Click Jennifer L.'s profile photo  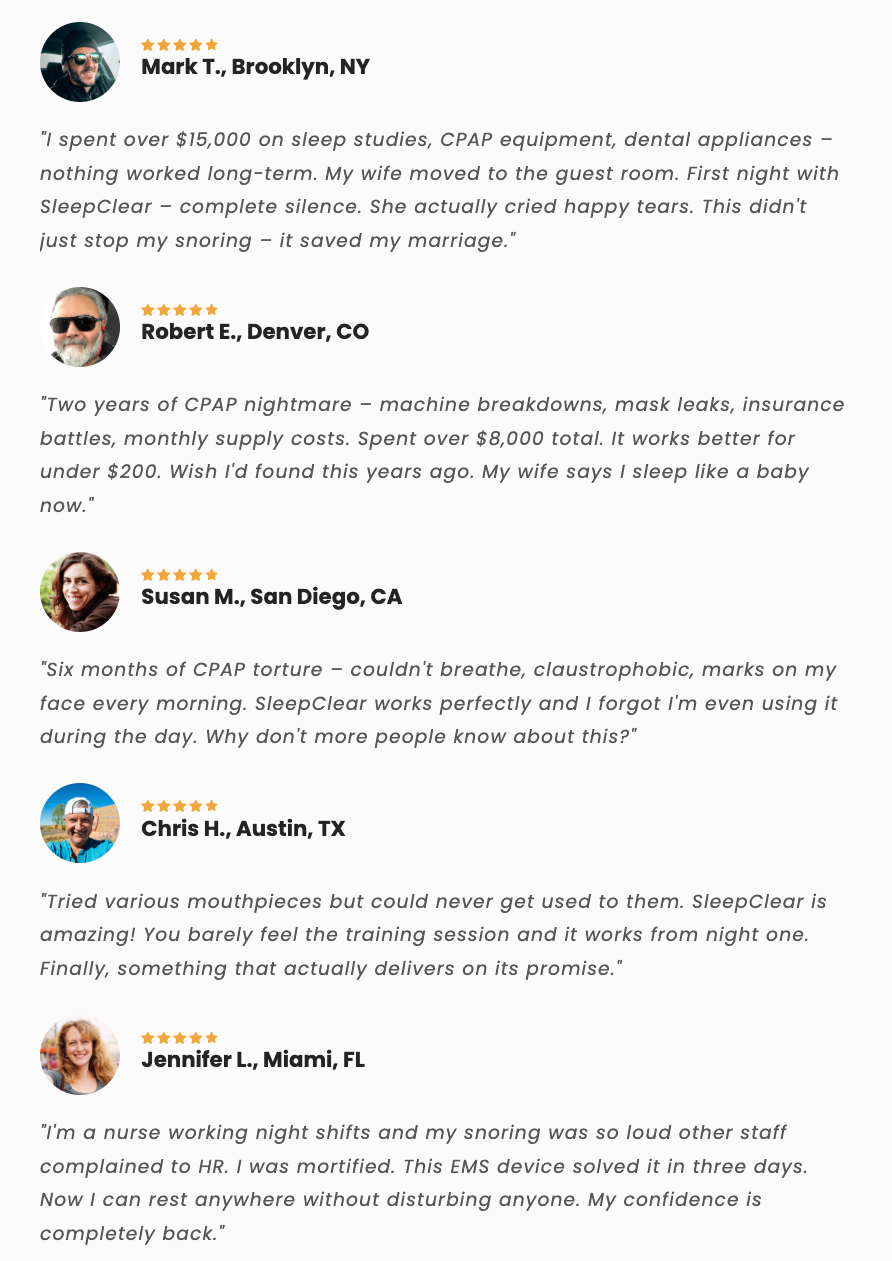tap(80, 1055)
